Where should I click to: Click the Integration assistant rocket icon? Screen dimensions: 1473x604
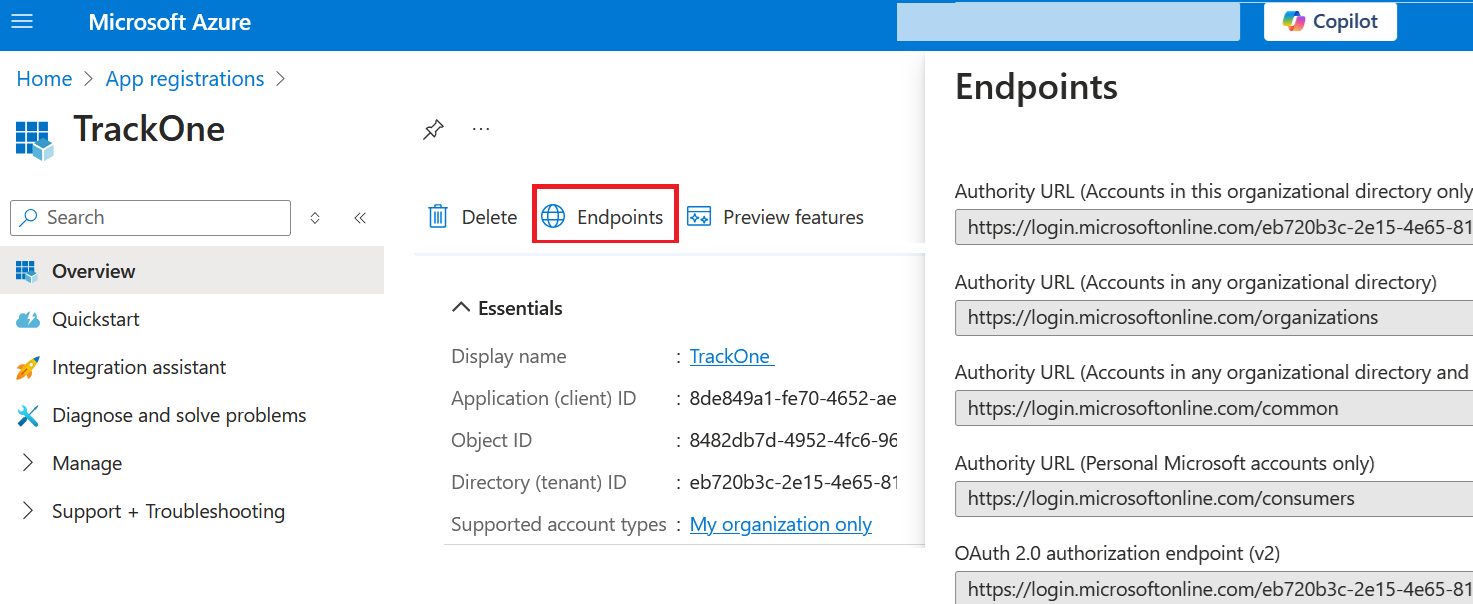27,368
